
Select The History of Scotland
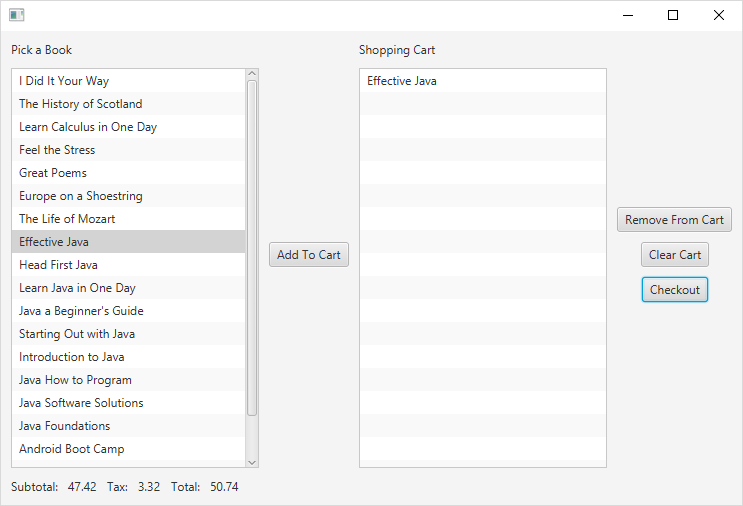(128, 104)
